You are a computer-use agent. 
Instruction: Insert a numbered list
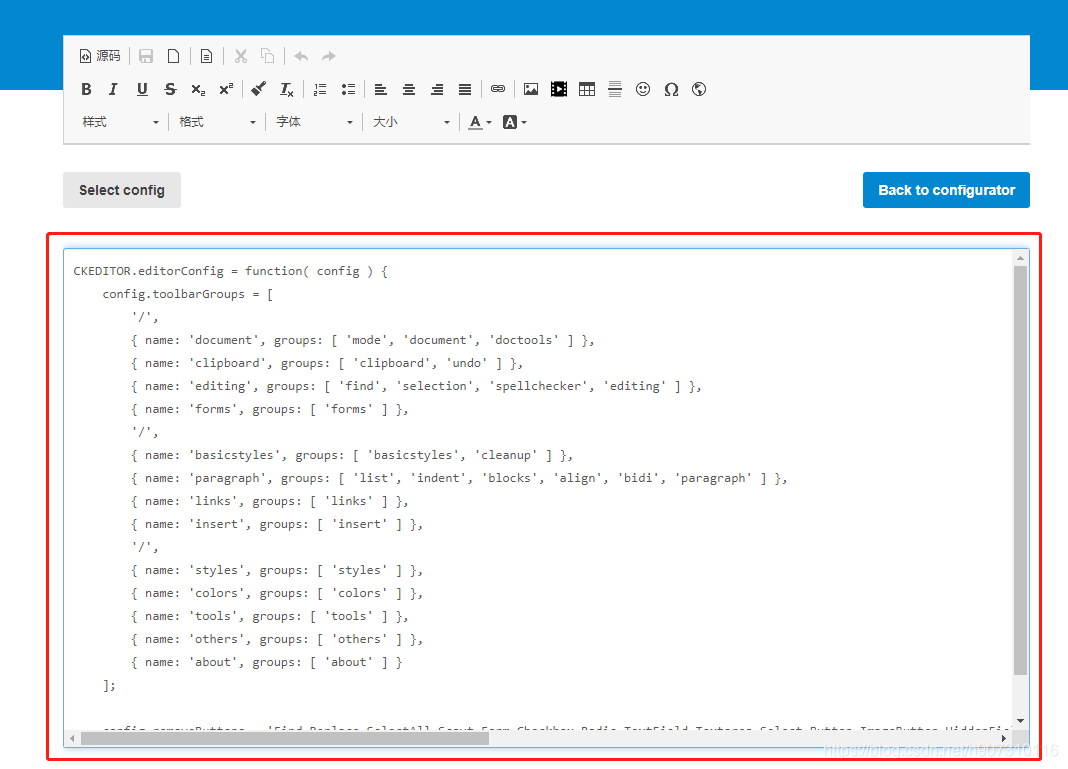pyautogui.click(x=319, y=89)
